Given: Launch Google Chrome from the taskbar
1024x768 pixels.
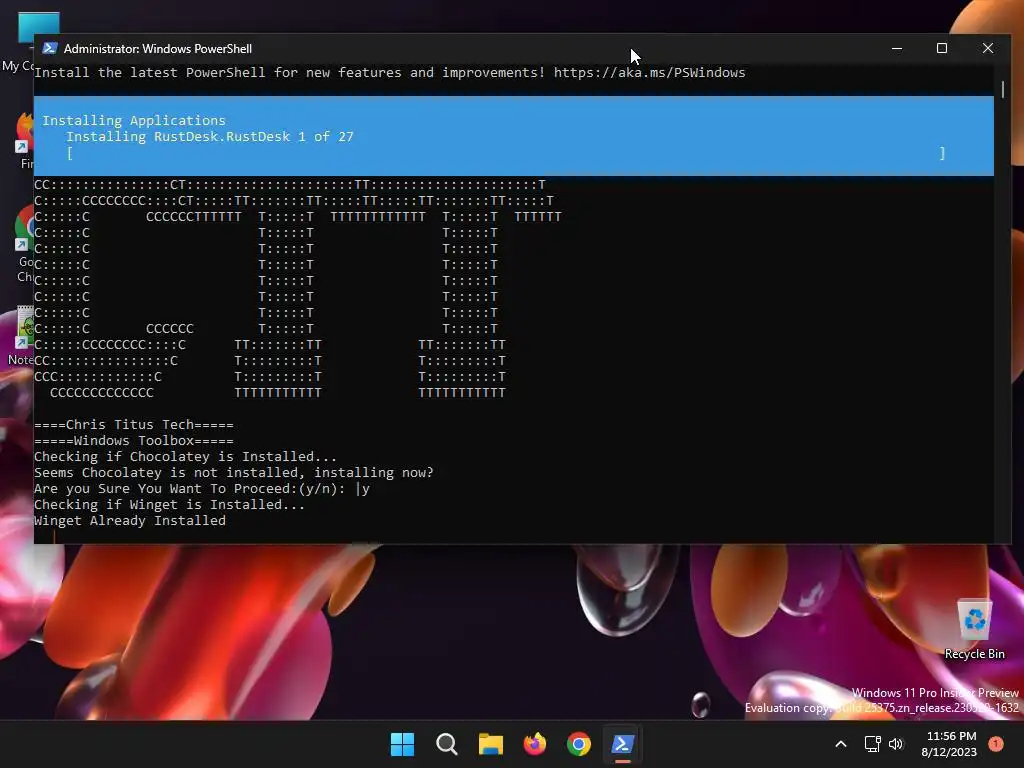Looking at the screenshot, I should (579, 744).
